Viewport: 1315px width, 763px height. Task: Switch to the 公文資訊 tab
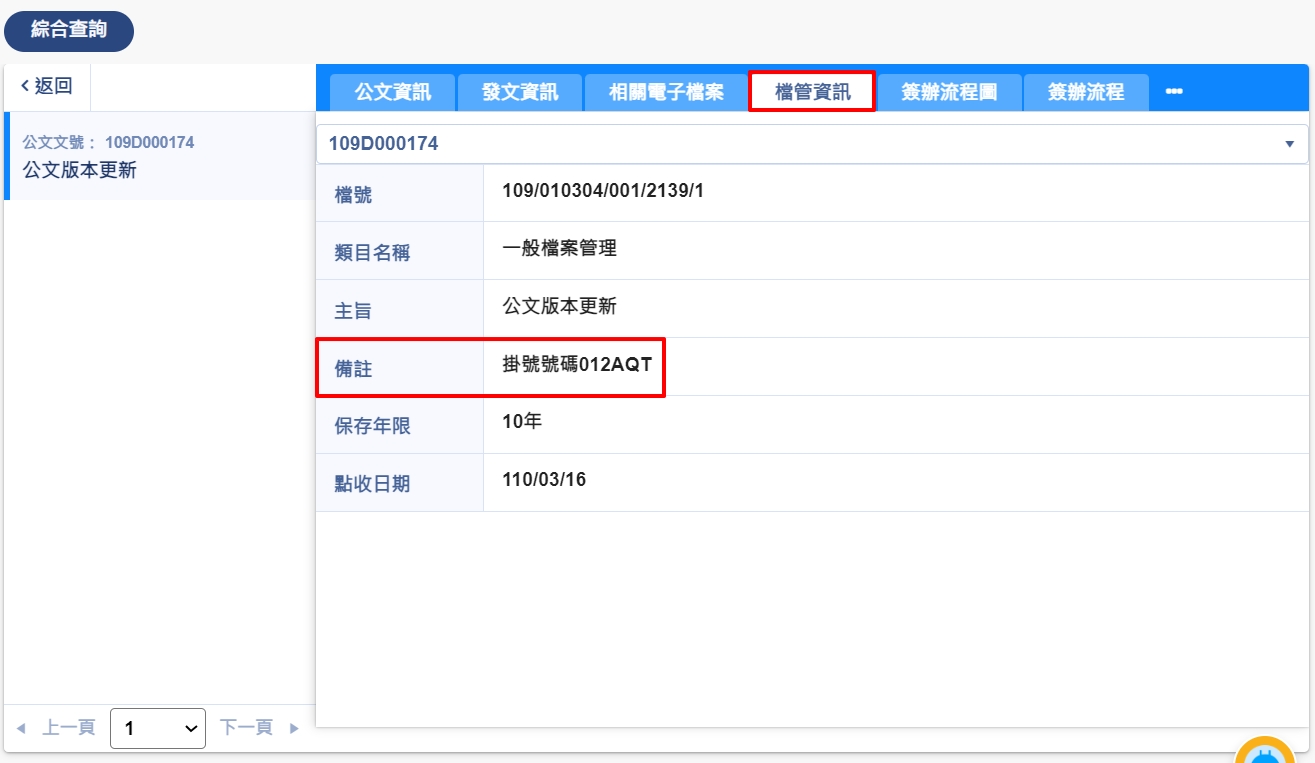(x=393, y=93)
